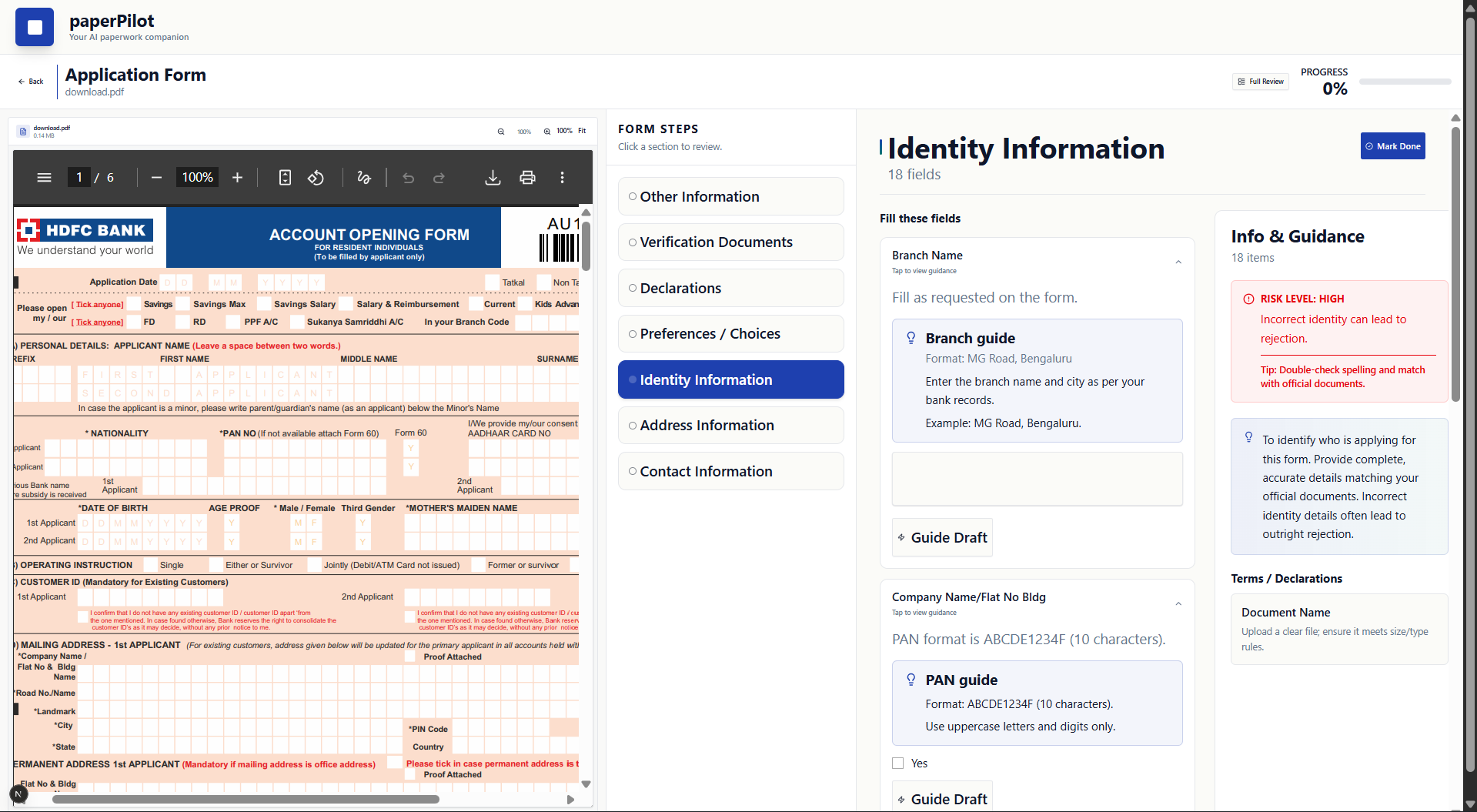Open PDF more actions menu
This screenshot has height=812, width=1477.
tap(562, 178)
